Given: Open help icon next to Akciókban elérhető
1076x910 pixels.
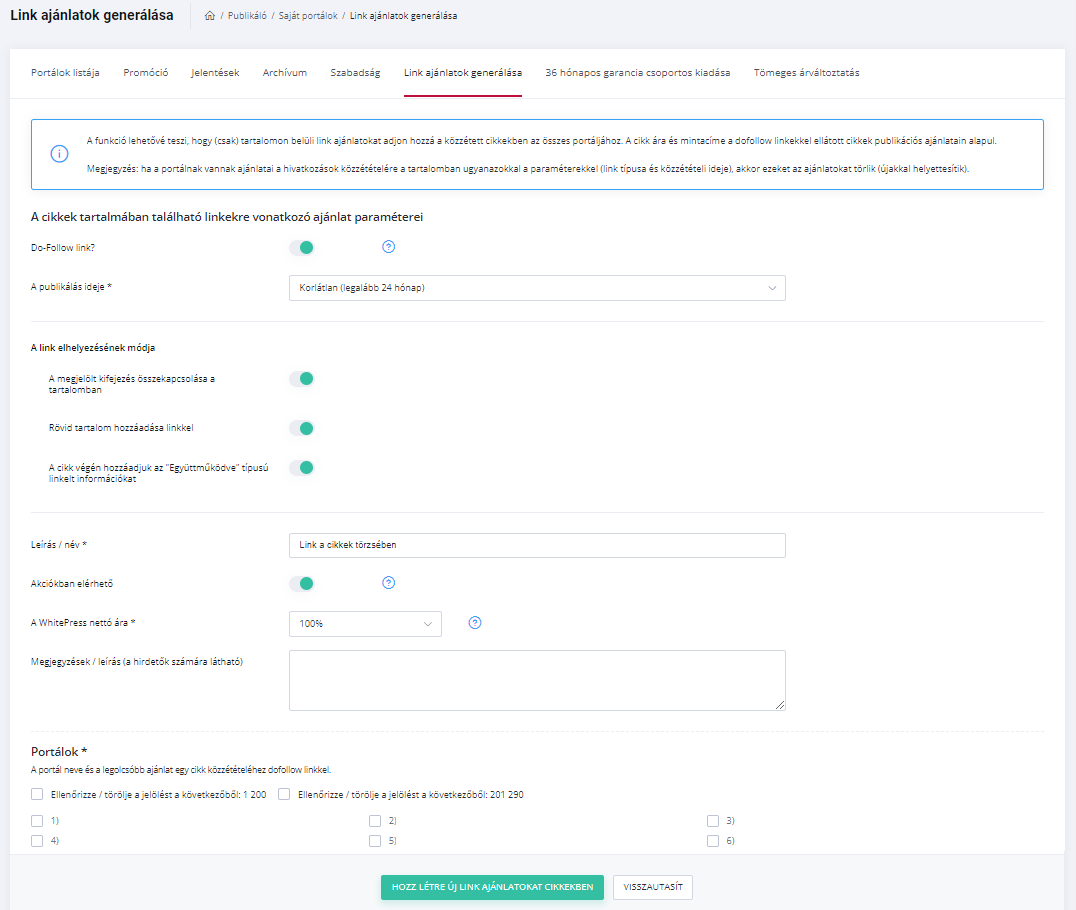Looking at the screenshot, I should (x=388, y=583).
